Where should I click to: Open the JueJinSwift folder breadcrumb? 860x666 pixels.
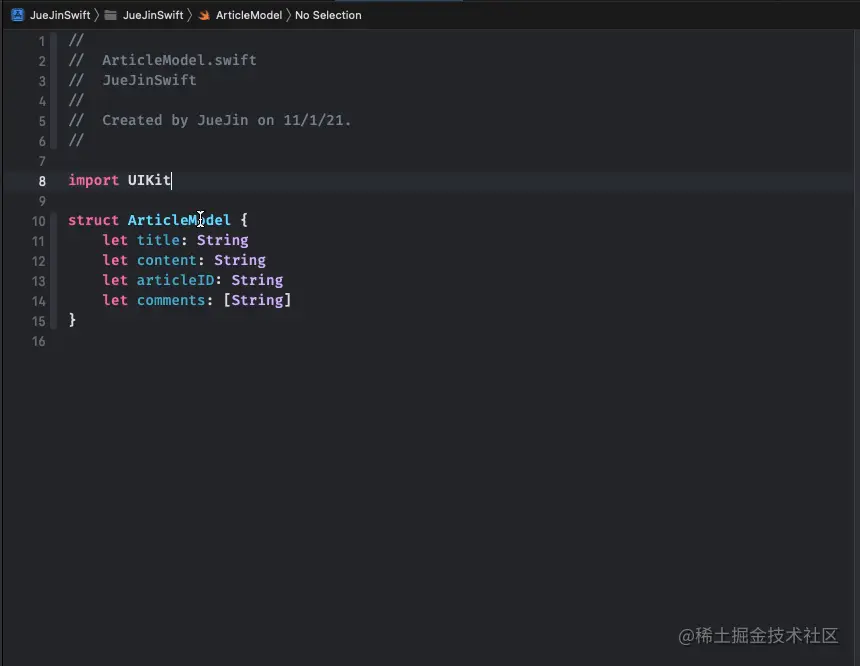point(153,15)
